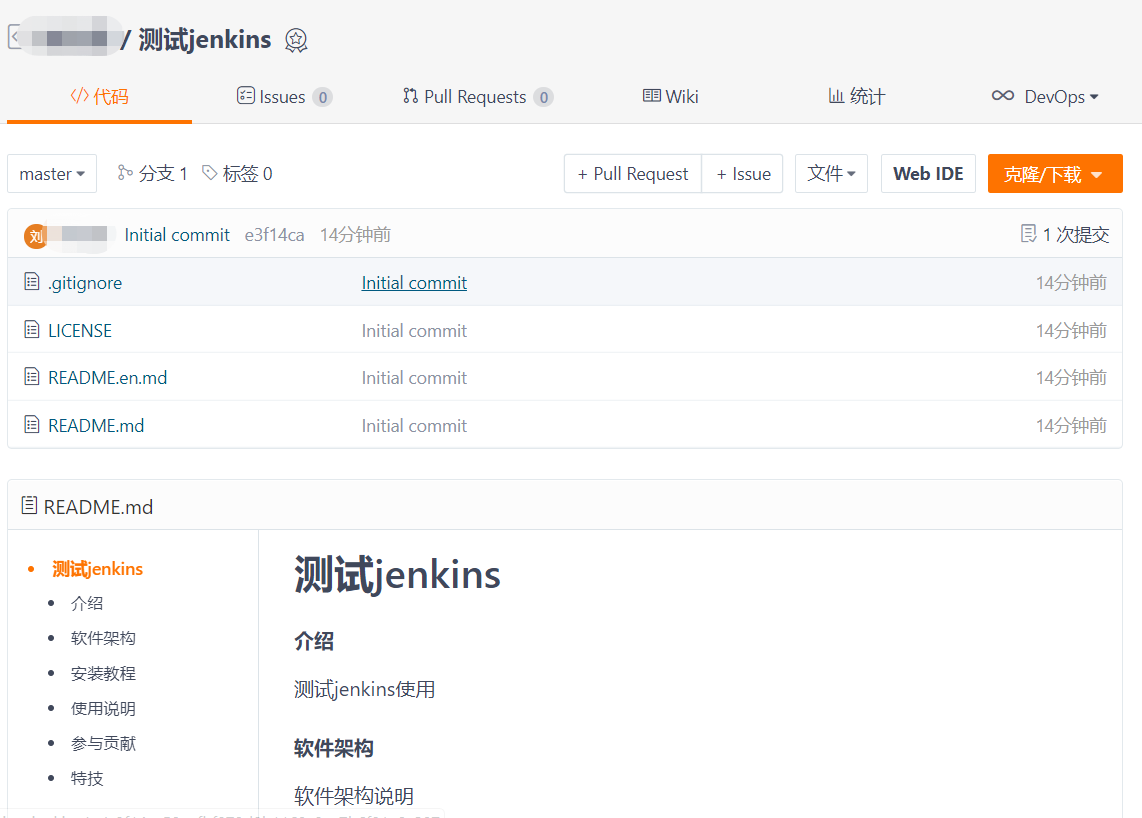Open the .gitignore file
Image resolution: width=1142 pixels, height=818 pixels.
(84, 283)
